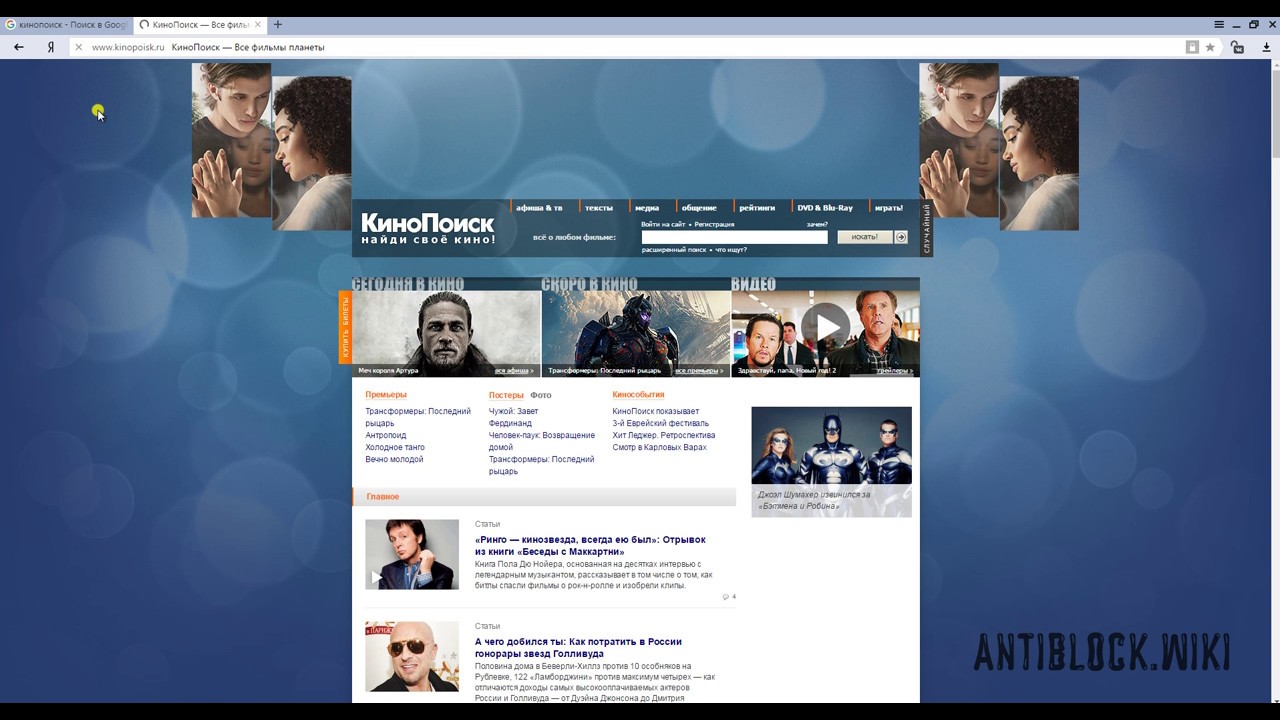Click the КиноПоиск site logo
Image resolution: width=1280 pixels, height=720 pixels.
(x=428, y=228)
